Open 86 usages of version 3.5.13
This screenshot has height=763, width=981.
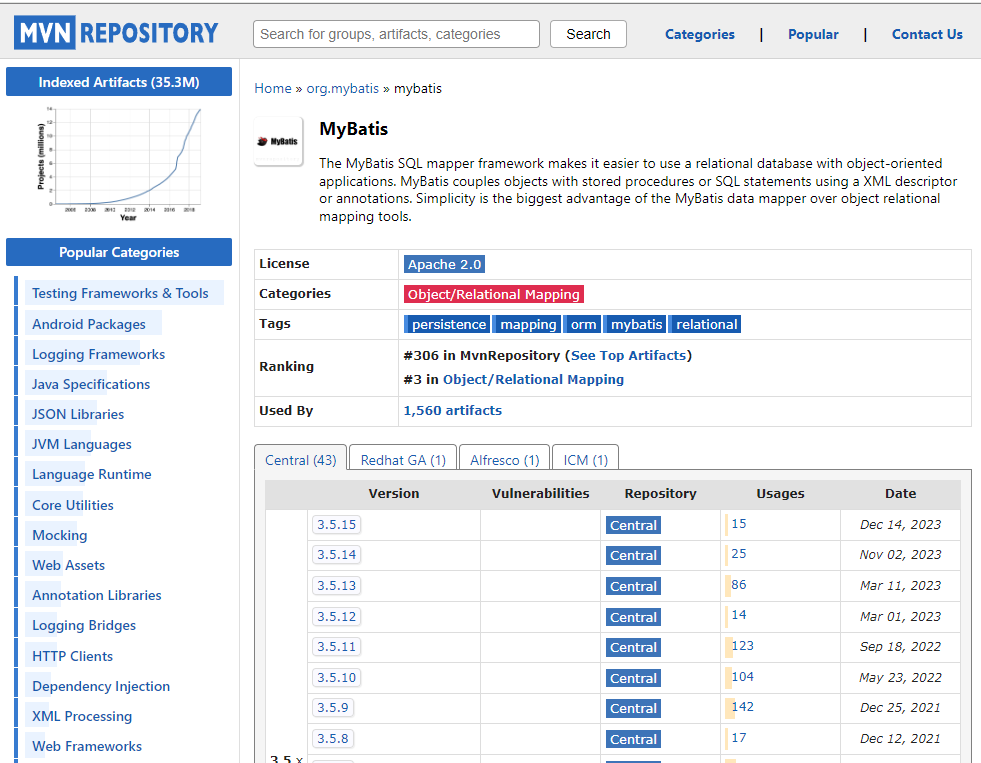[x=738, y=585]
